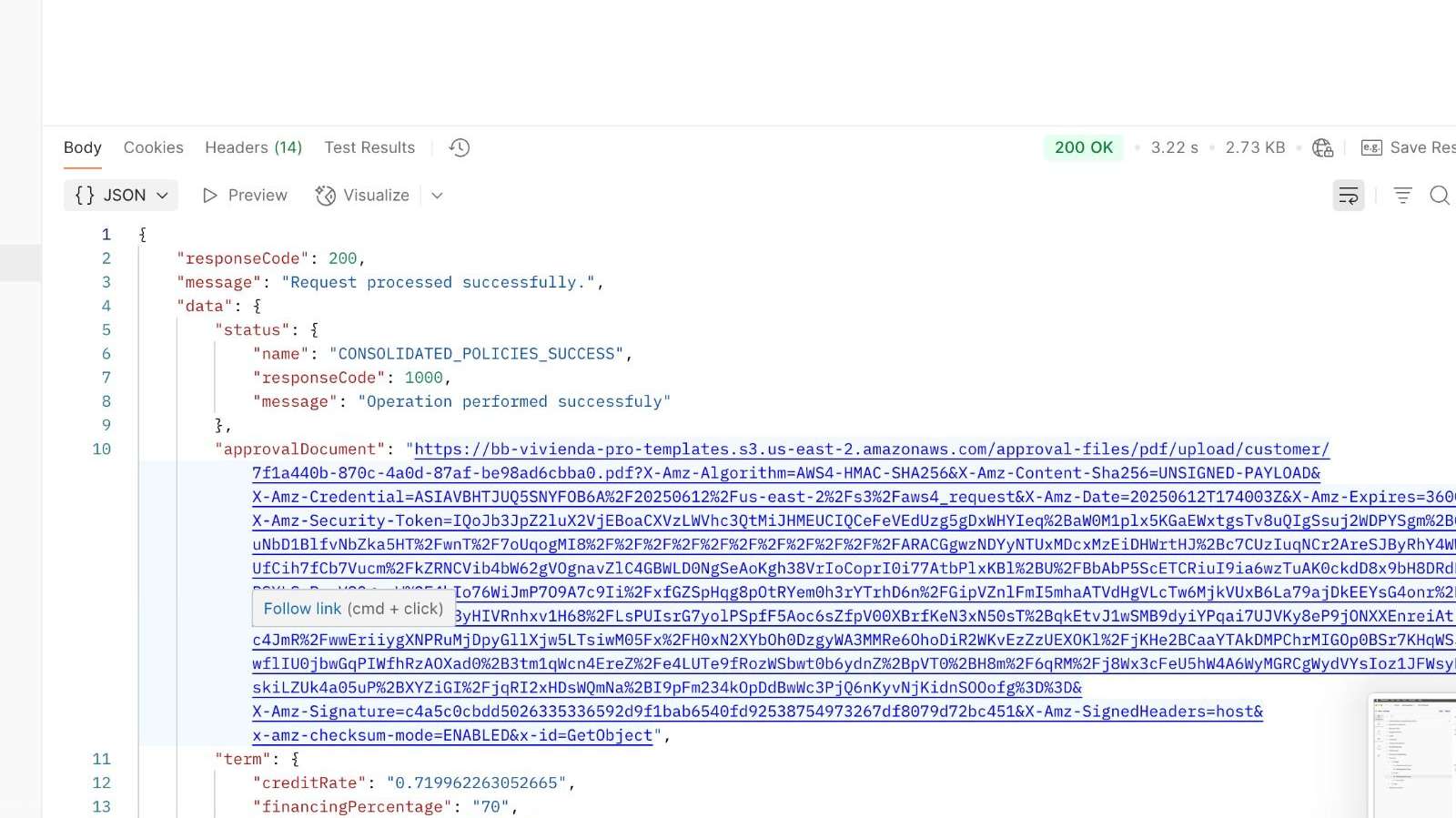Open the Headers (14) tab
The width and height of the screenshot is (1456, 818).
[x=253, y=147]
